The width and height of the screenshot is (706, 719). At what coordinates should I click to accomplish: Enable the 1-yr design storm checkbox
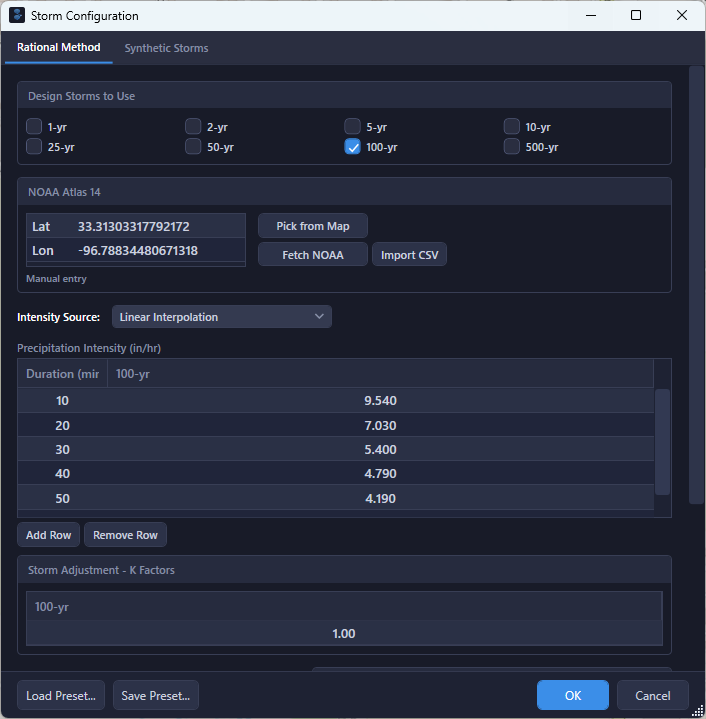click(34, 126)
